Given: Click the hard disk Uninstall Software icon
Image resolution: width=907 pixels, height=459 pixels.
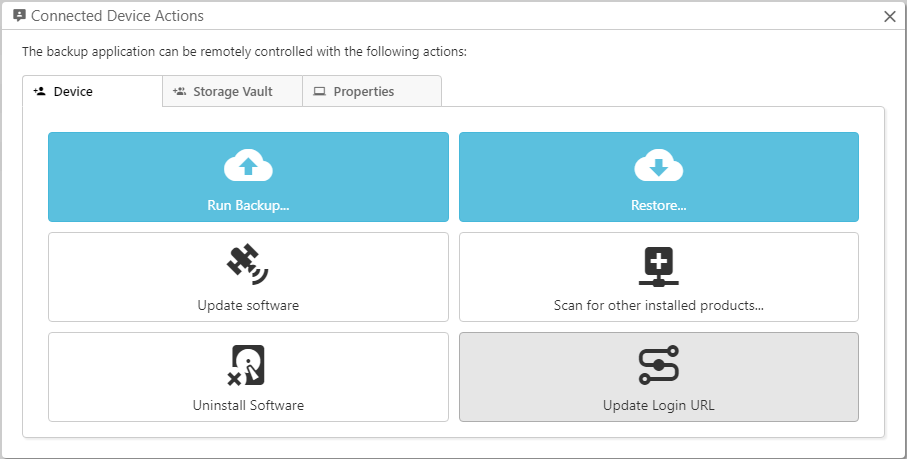Looking at the screenshot, I should tap(248, 365).
